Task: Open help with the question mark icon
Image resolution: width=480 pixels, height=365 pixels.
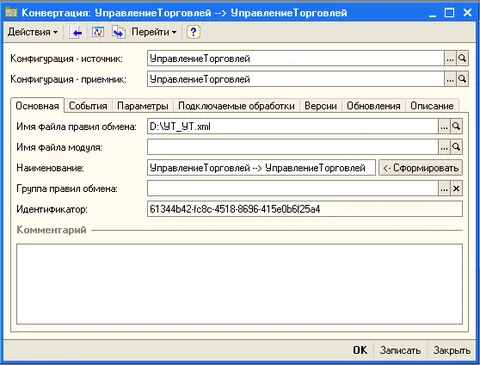Action: pyautogui.click(x=193, y=32)
